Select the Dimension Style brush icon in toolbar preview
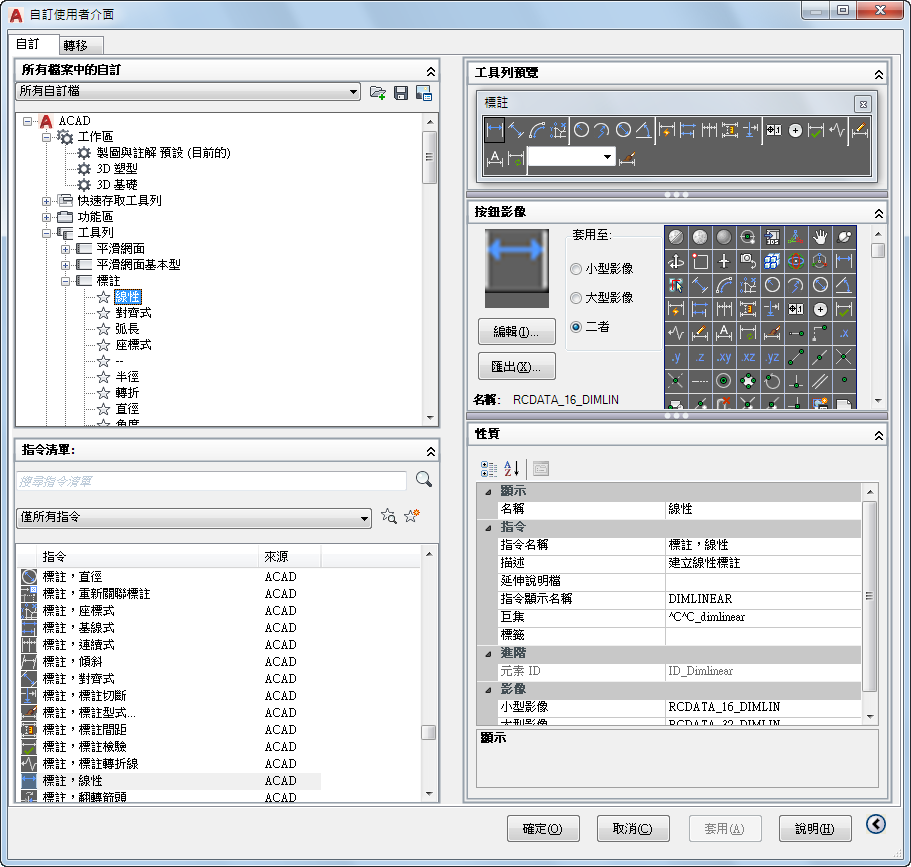Viewport: 911px width, 867px height. (627, 157)
